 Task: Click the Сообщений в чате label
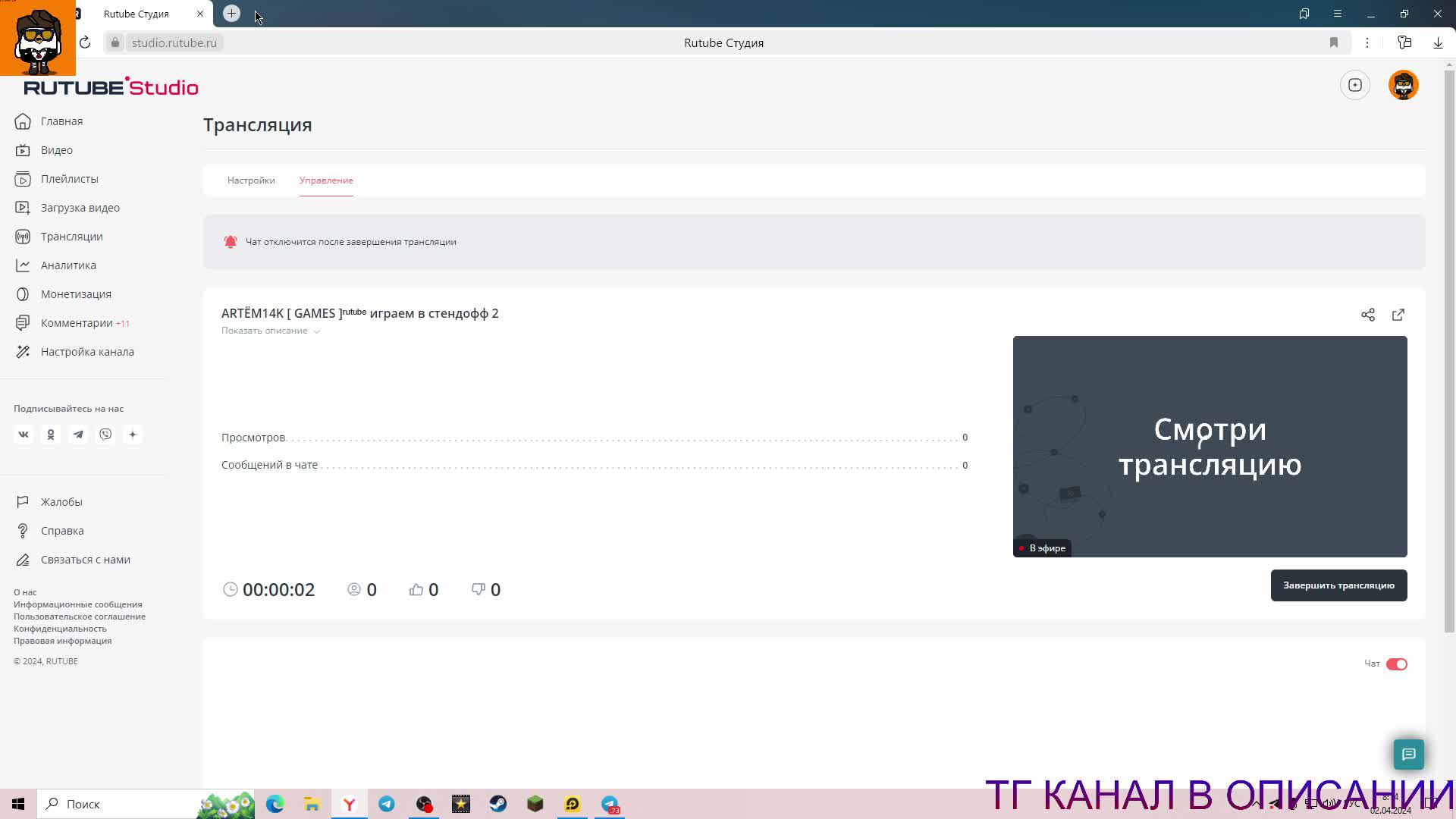tap(269, 465)
